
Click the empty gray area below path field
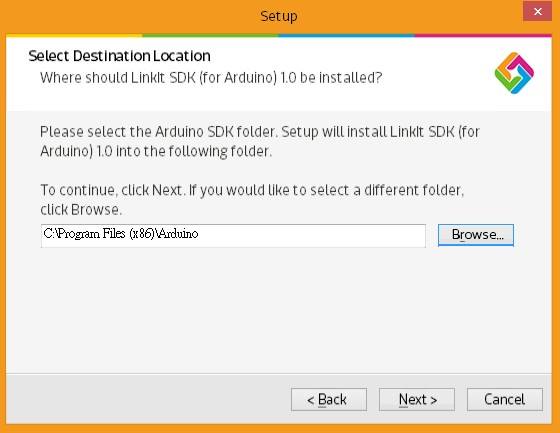279,309
